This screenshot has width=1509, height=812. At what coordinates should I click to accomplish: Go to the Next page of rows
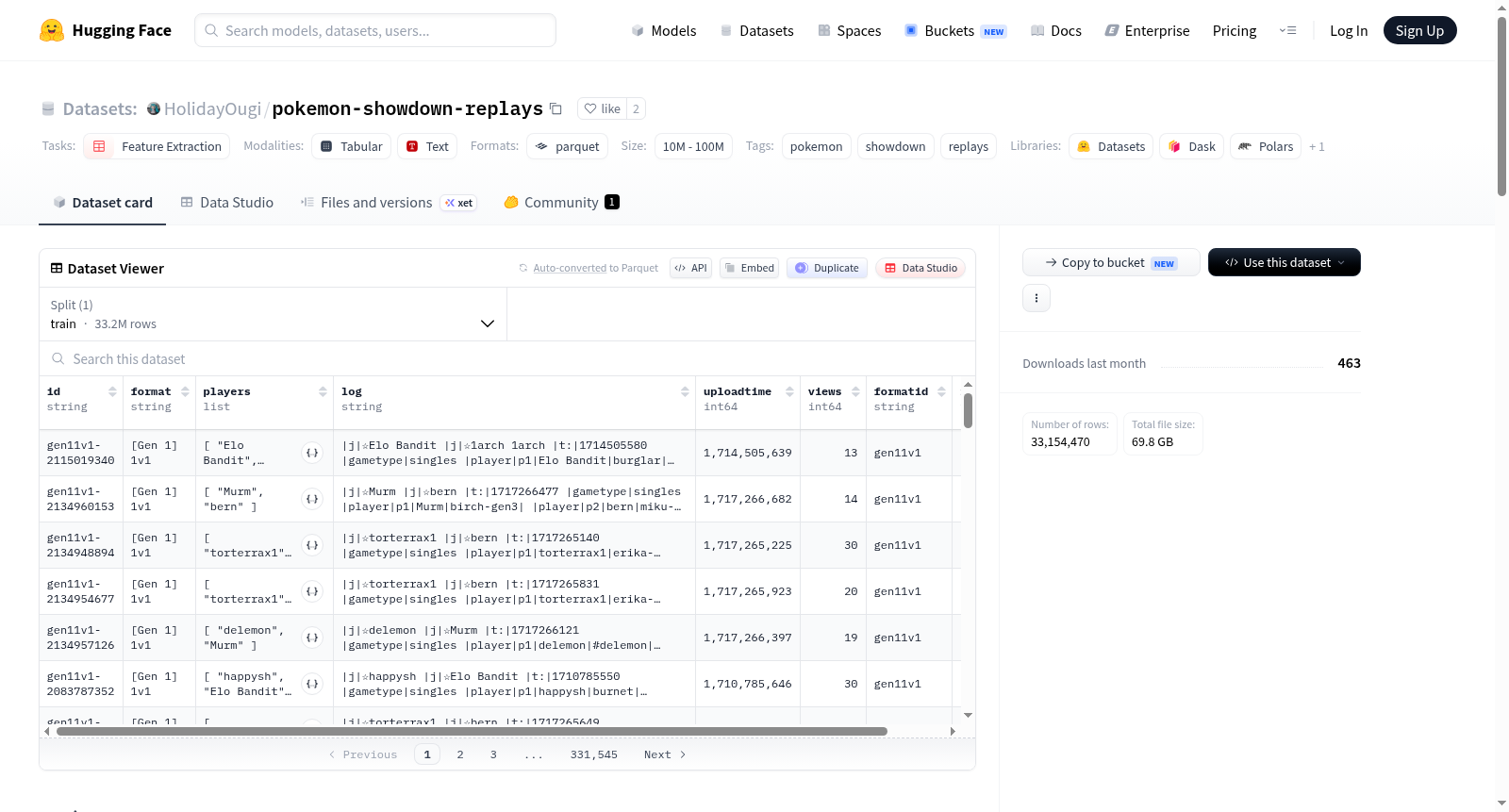click(x=665, y=754)
